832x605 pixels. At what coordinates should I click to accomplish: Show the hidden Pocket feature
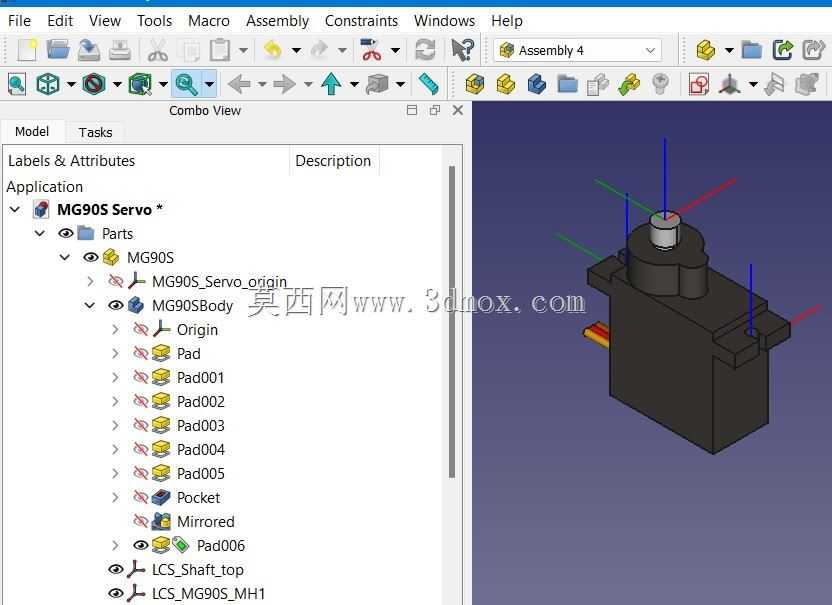pyautogui.click(x=140, y=497)
